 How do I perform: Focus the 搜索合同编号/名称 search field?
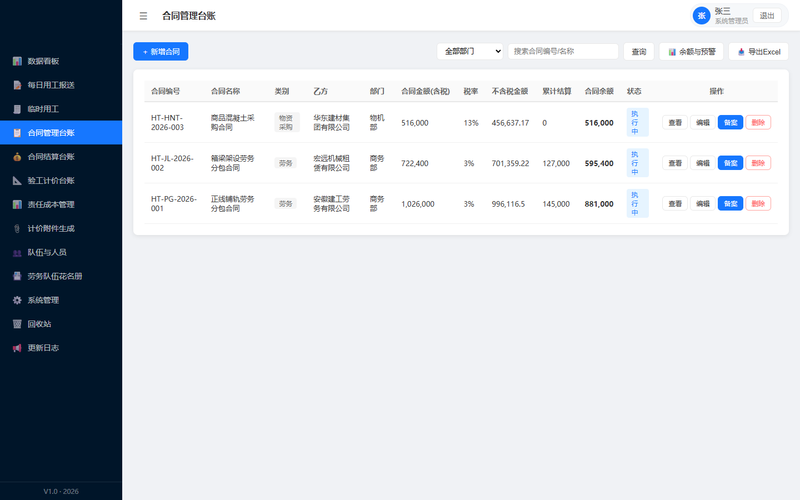[563, 52]
